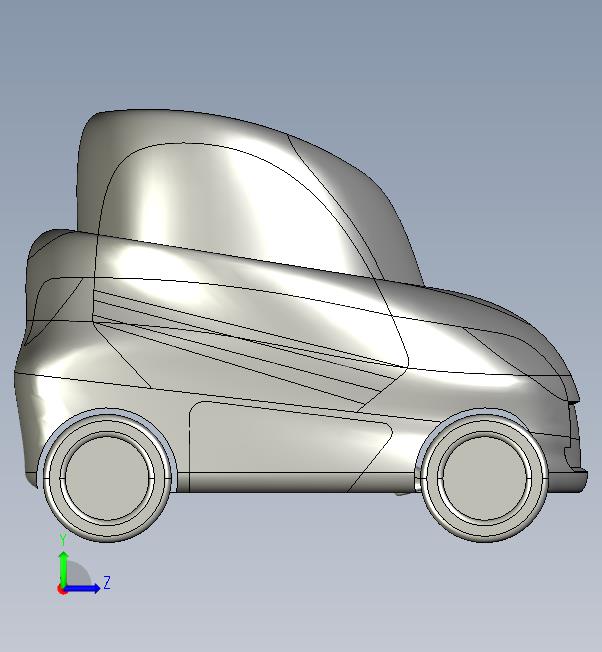Click the Z axis label text

pos(107,583)
